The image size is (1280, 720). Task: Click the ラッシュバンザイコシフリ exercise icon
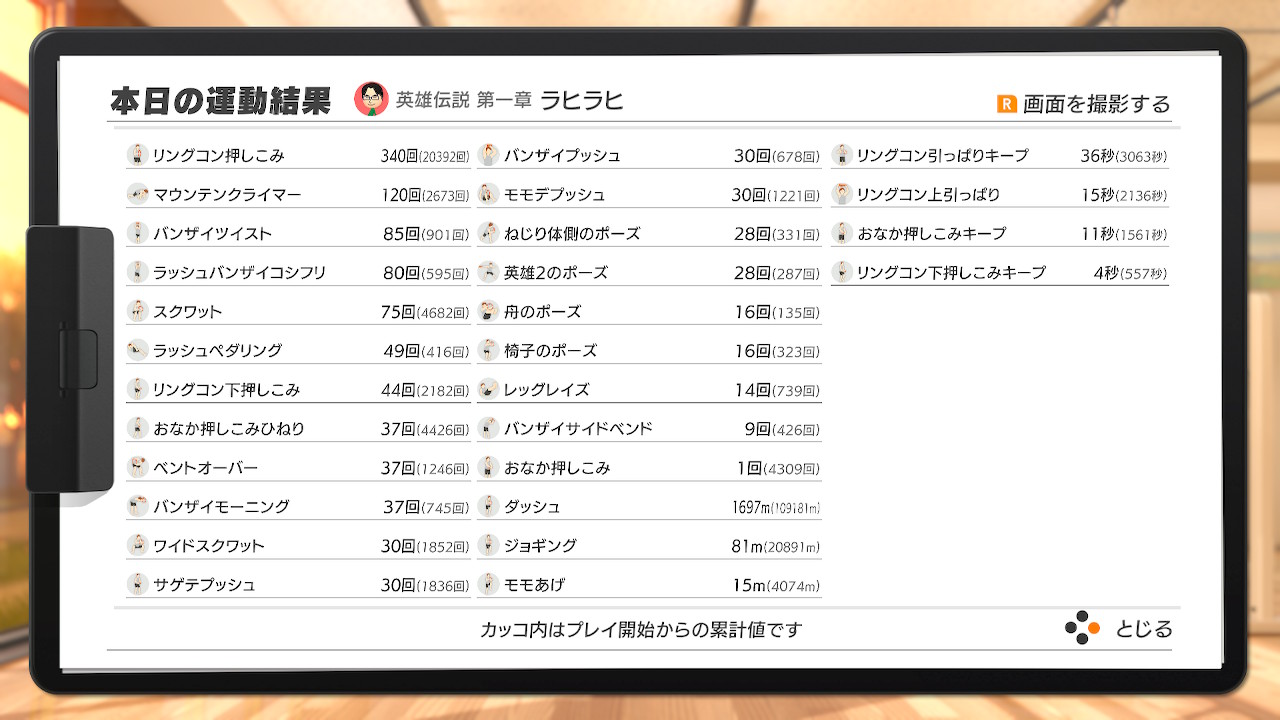[x=138, y=272]
